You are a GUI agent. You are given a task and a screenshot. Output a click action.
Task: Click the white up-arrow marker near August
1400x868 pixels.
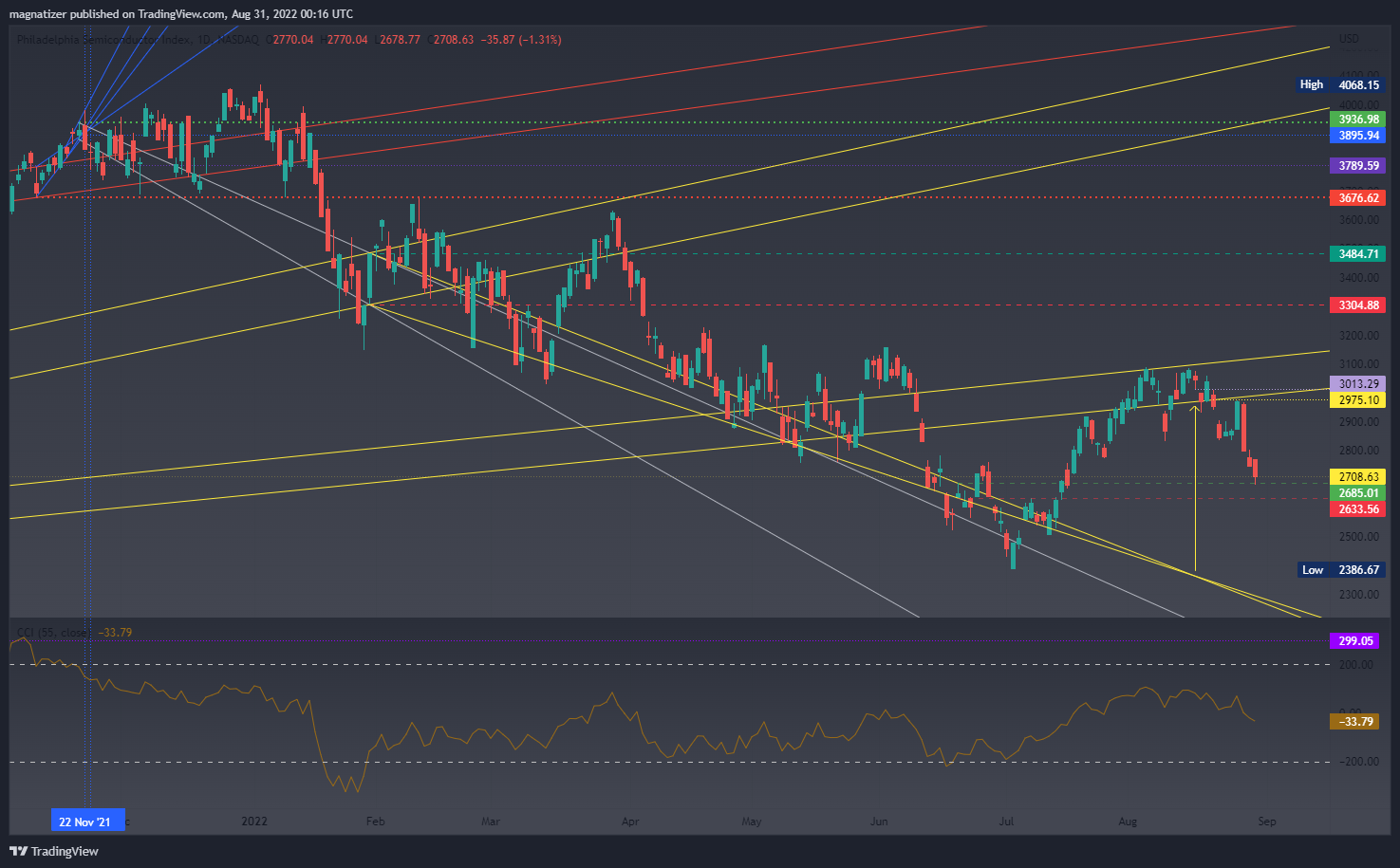[x=1194, y=409]
